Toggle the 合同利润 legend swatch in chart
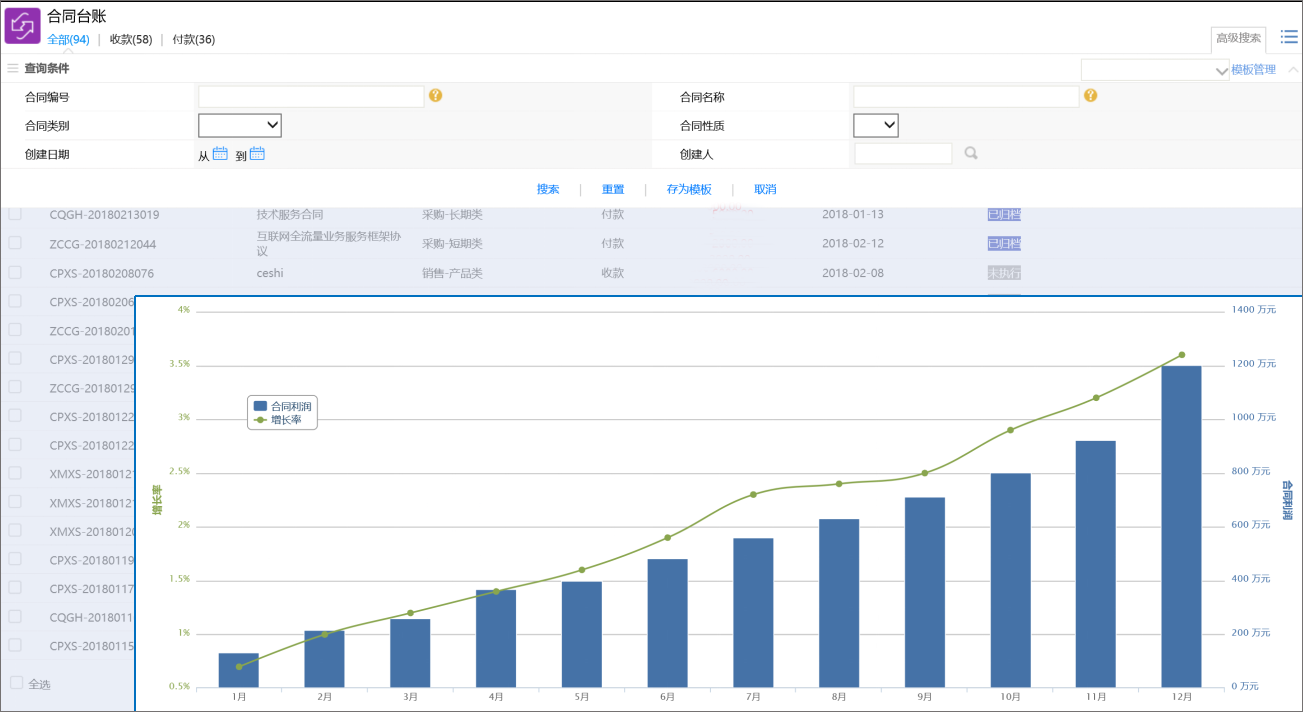This screenshot has height=712, width=1303. click(x=260, y=406)
